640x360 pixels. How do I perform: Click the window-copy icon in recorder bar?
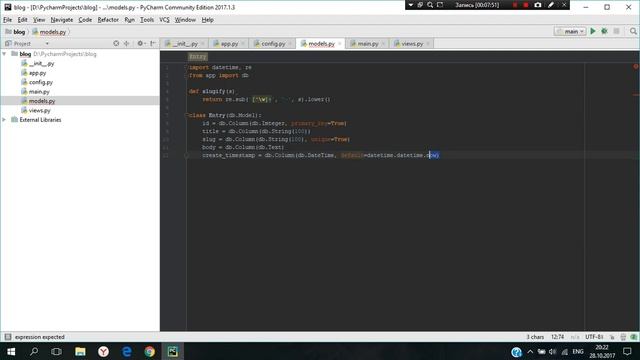click(x=420, y=5)
